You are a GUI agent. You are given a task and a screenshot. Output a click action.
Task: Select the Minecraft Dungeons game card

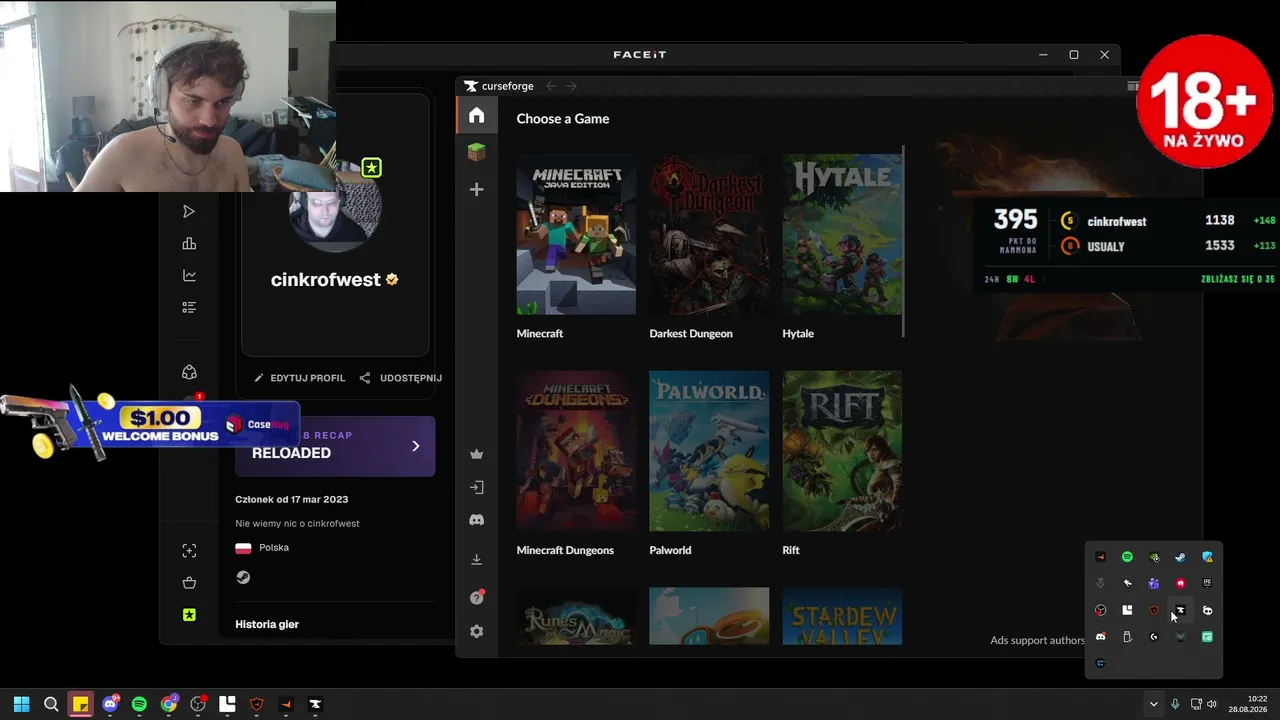pos(576,464)
